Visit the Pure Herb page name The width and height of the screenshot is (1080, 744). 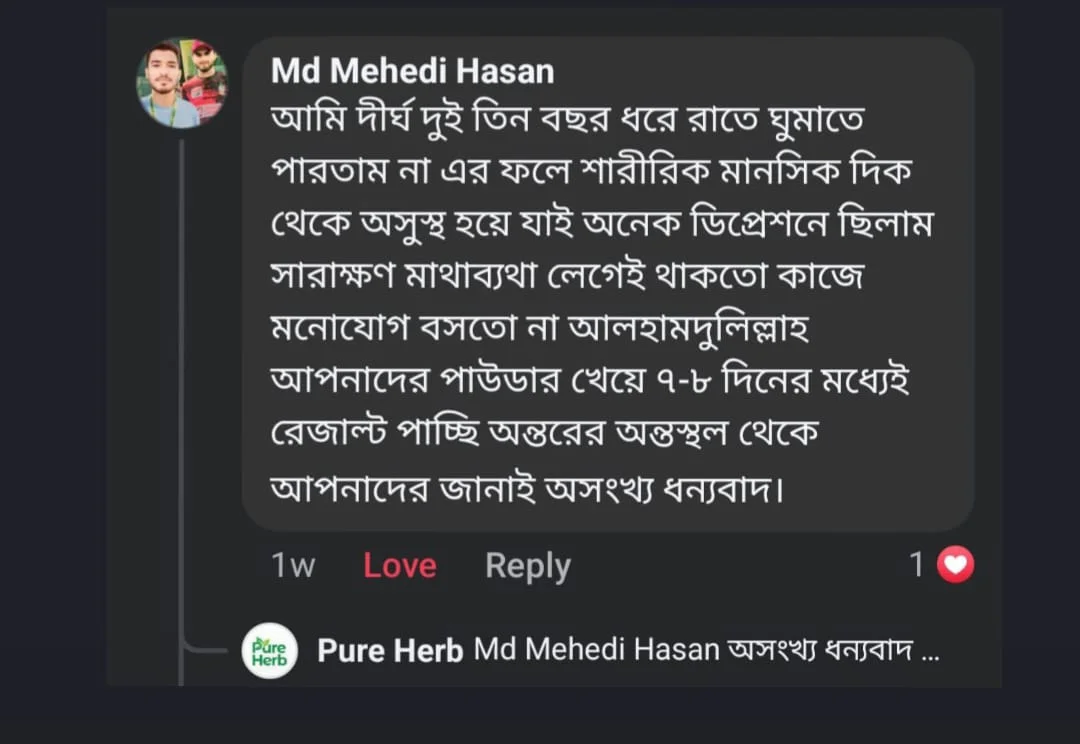coord(390,651)
